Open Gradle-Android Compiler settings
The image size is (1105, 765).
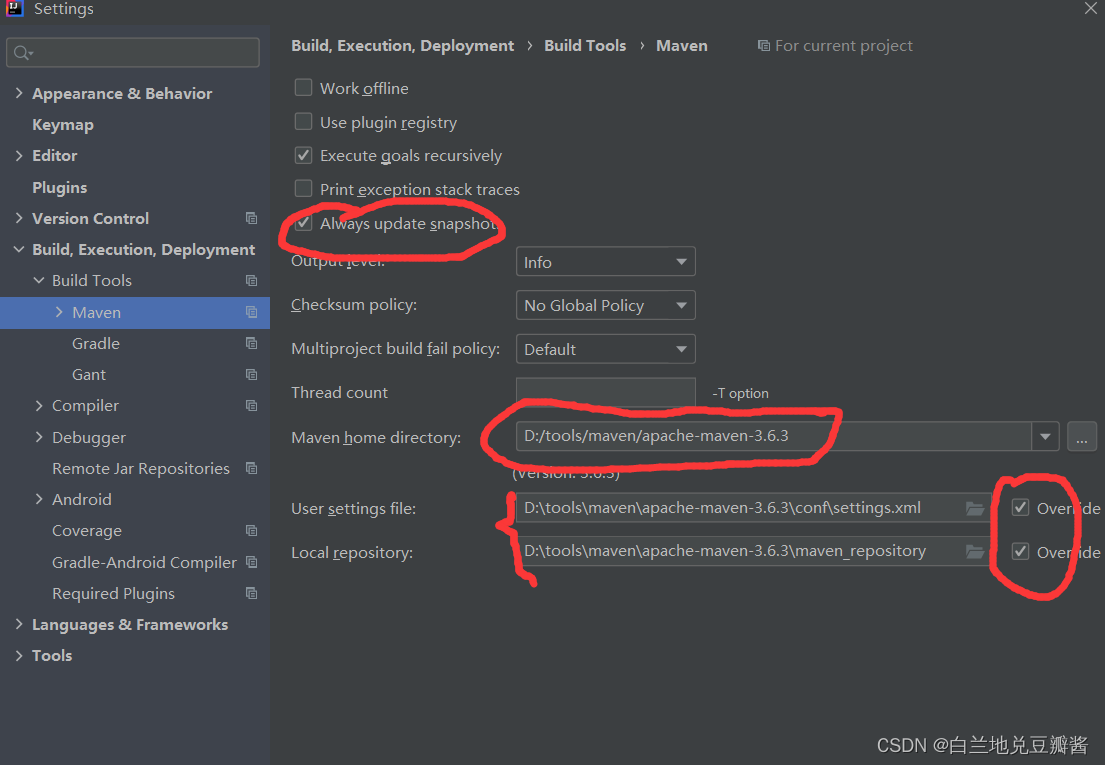coord(144,562)
